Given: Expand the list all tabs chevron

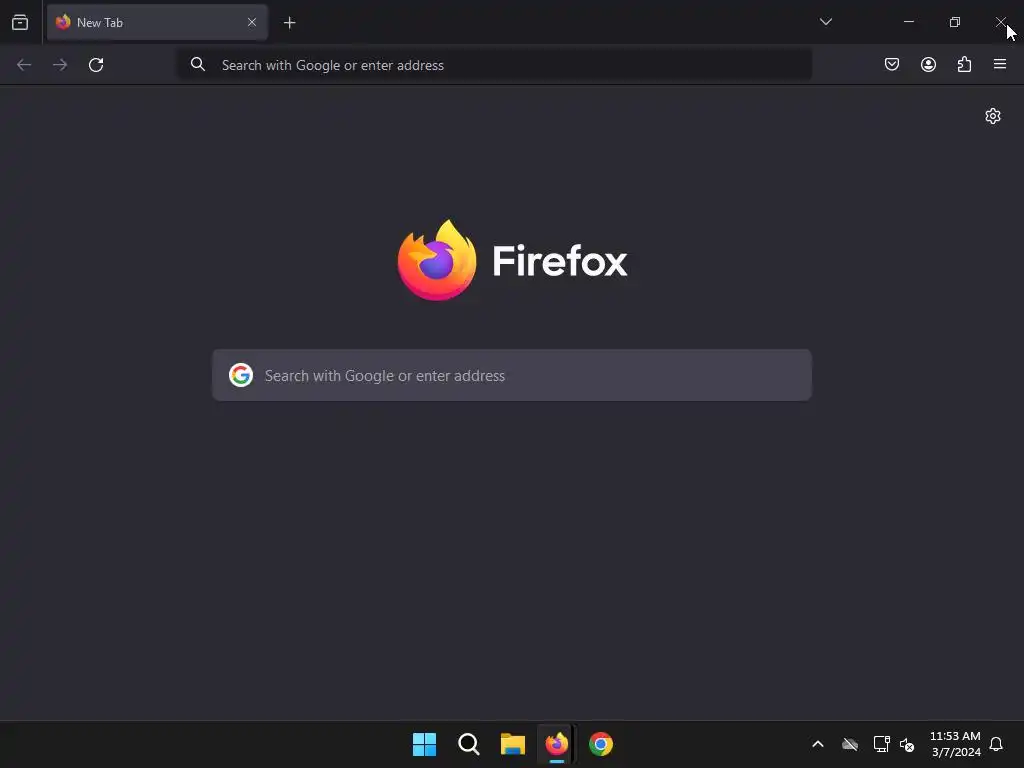Looking at the screenshot, I should [x=825, y=22].
